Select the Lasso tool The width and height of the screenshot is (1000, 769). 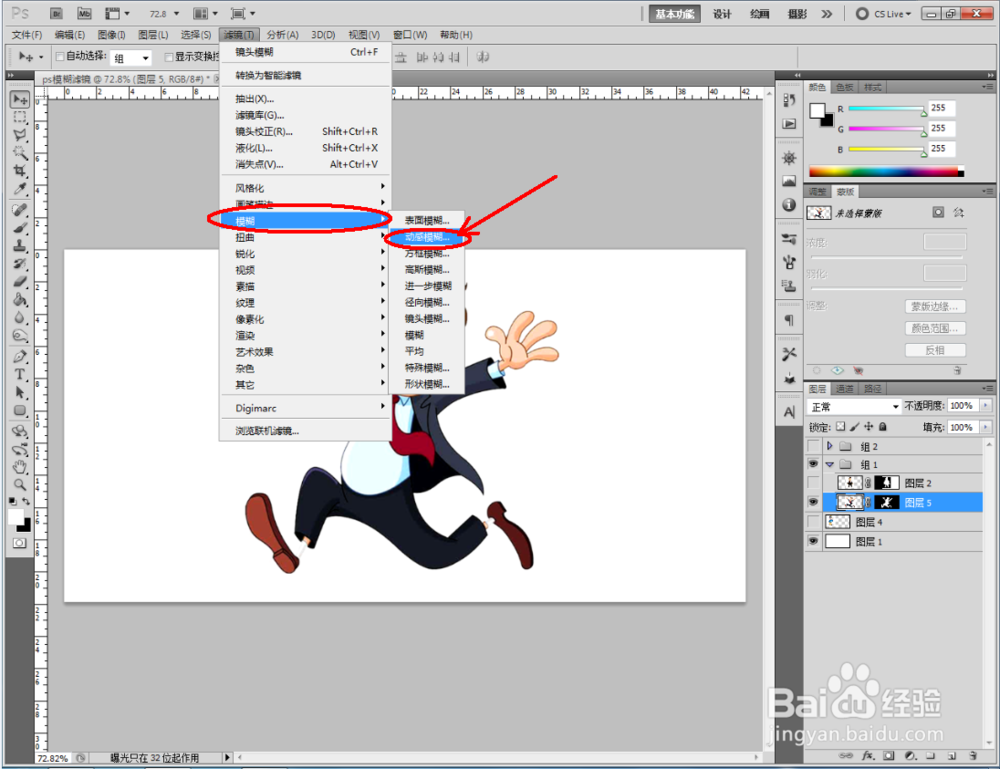[x=20, y=135]
